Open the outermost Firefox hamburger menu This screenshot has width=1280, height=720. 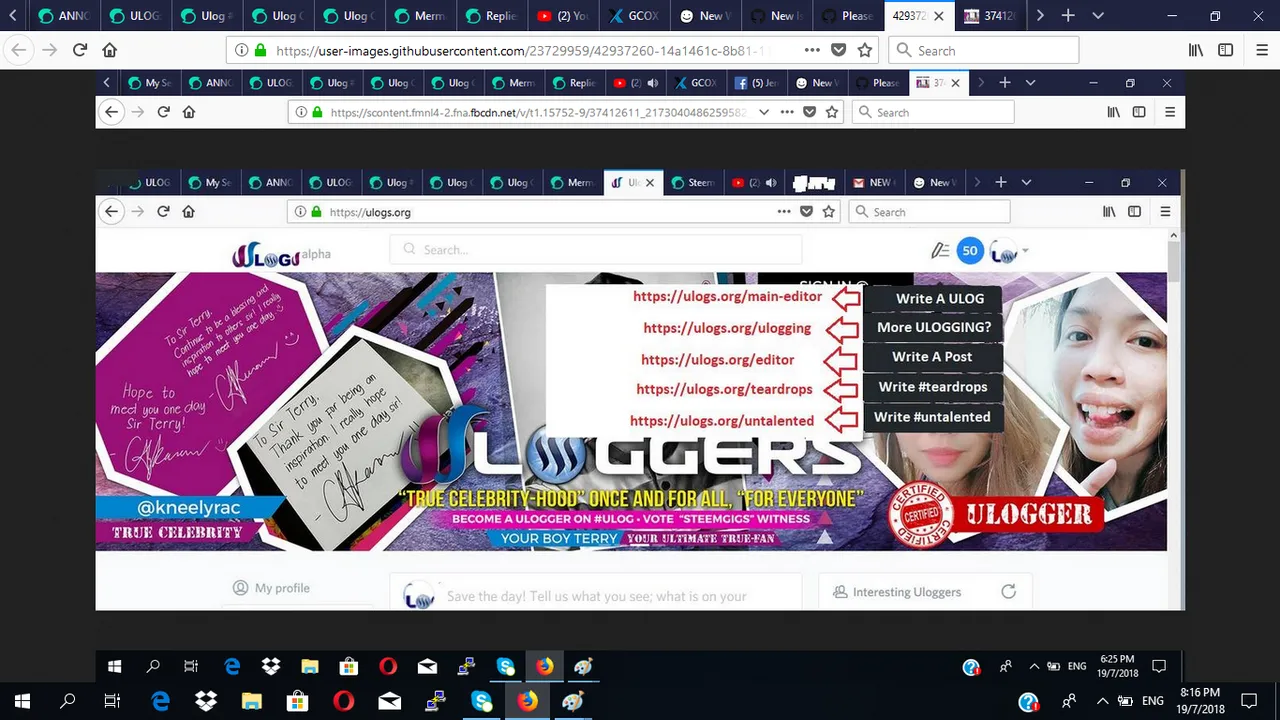pos(1262,50)
